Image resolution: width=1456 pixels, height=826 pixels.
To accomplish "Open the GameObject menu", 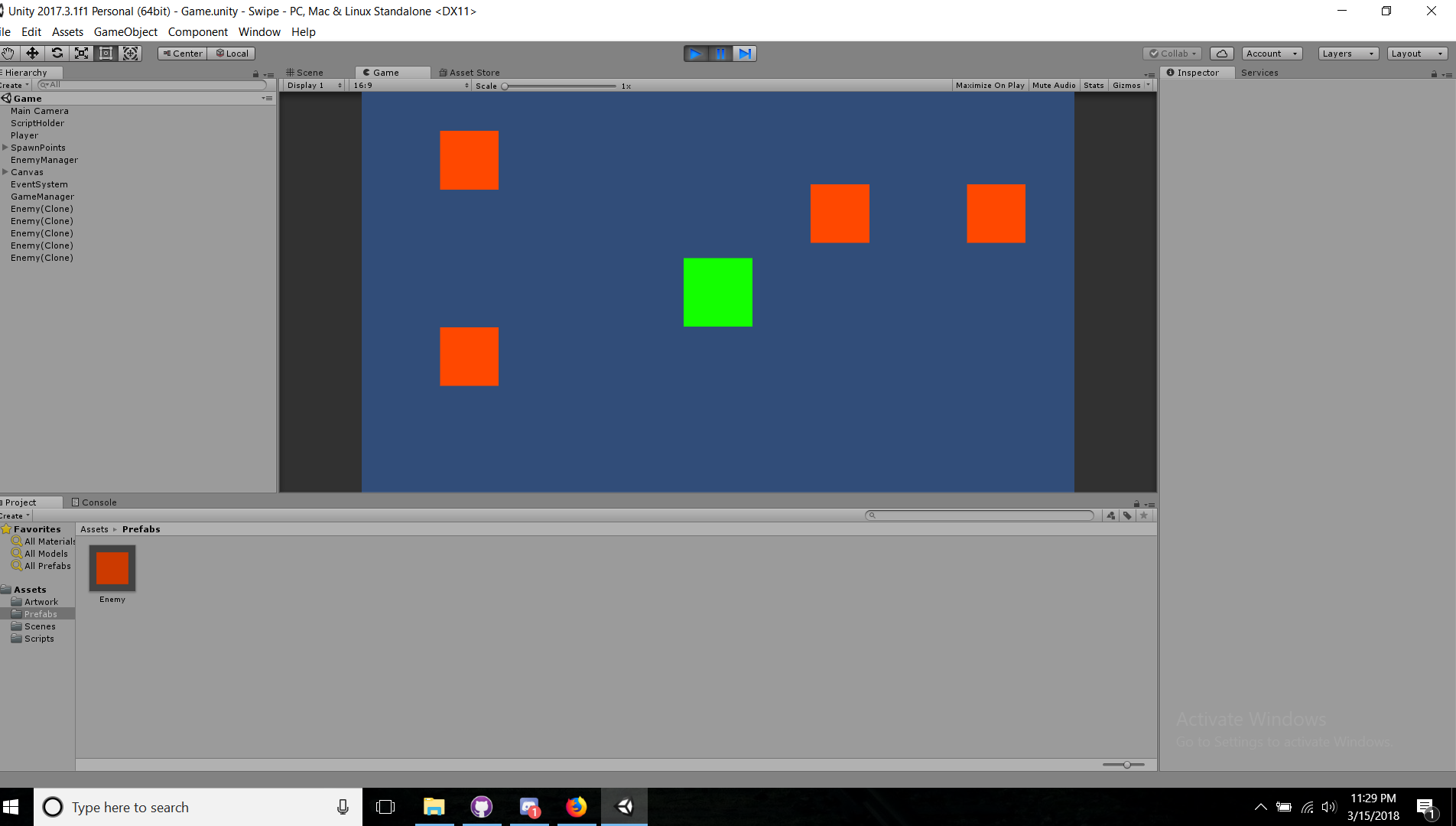I will [125, 32].
